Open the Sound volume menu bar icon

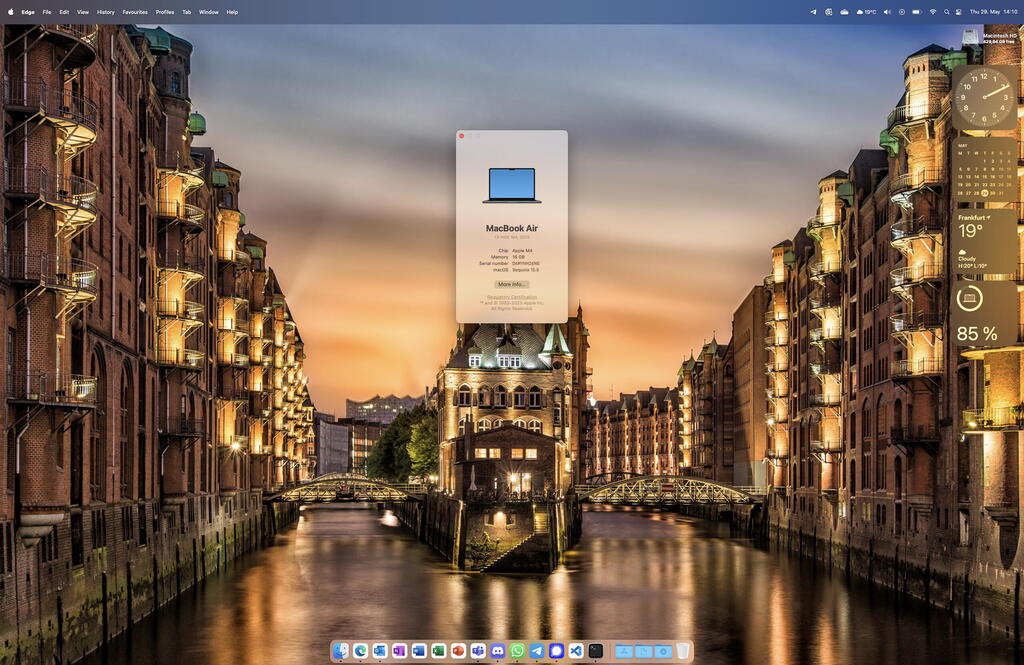pos(887,12)
